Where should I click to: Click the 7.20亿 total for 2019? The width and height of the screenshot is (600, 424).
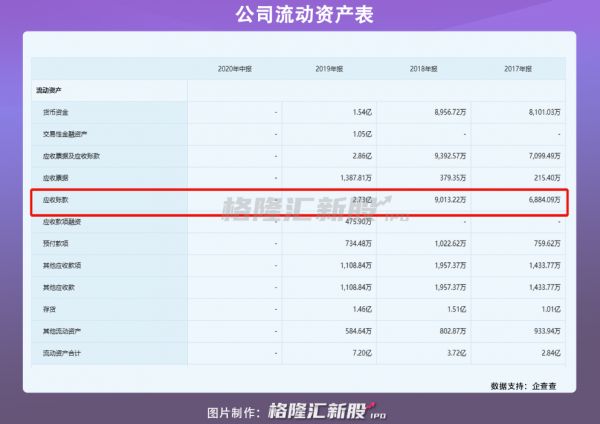pos(359,352)
